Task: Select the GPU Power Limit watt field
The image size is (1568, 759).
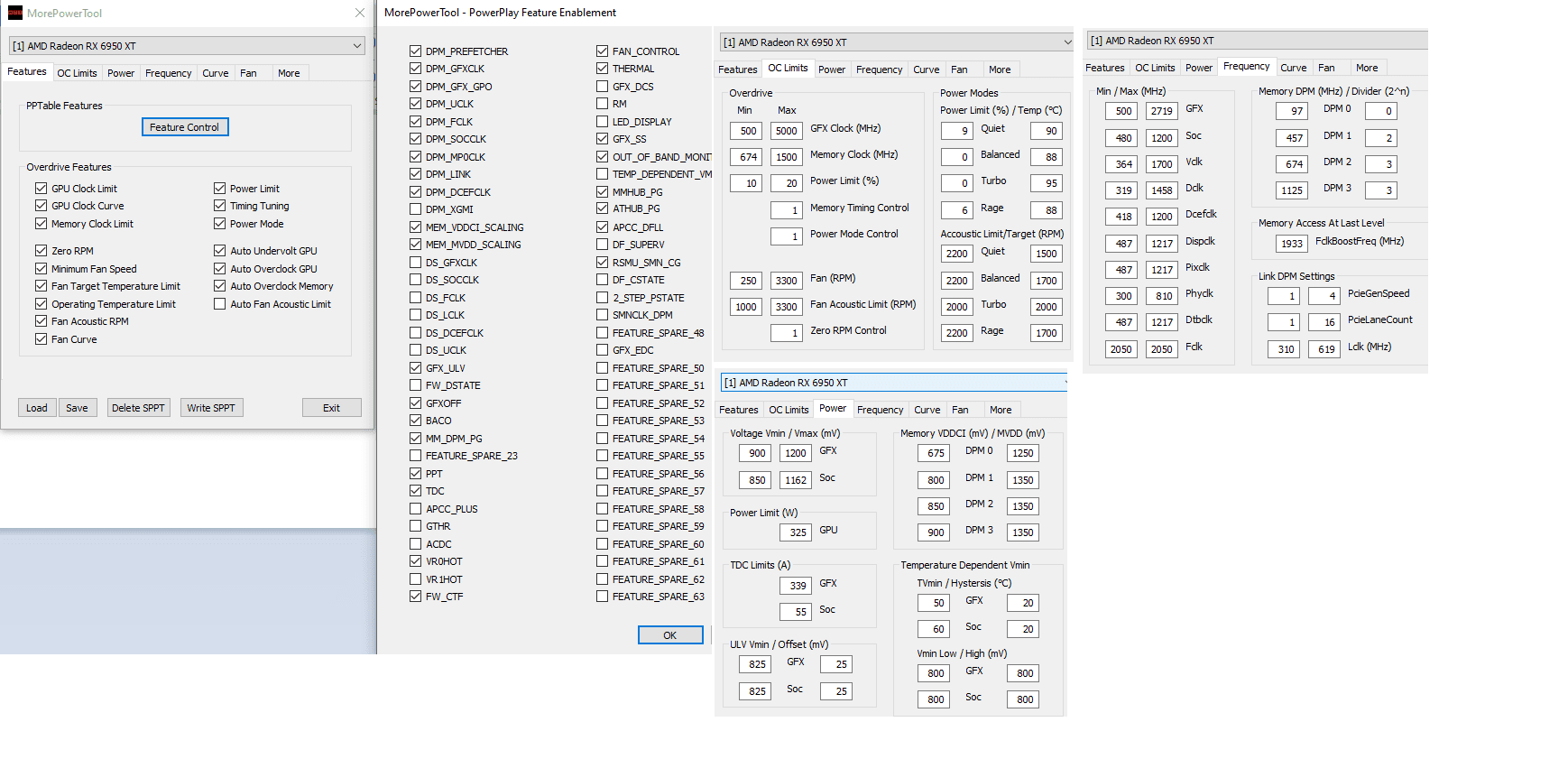Action: (x=798, y=532)
